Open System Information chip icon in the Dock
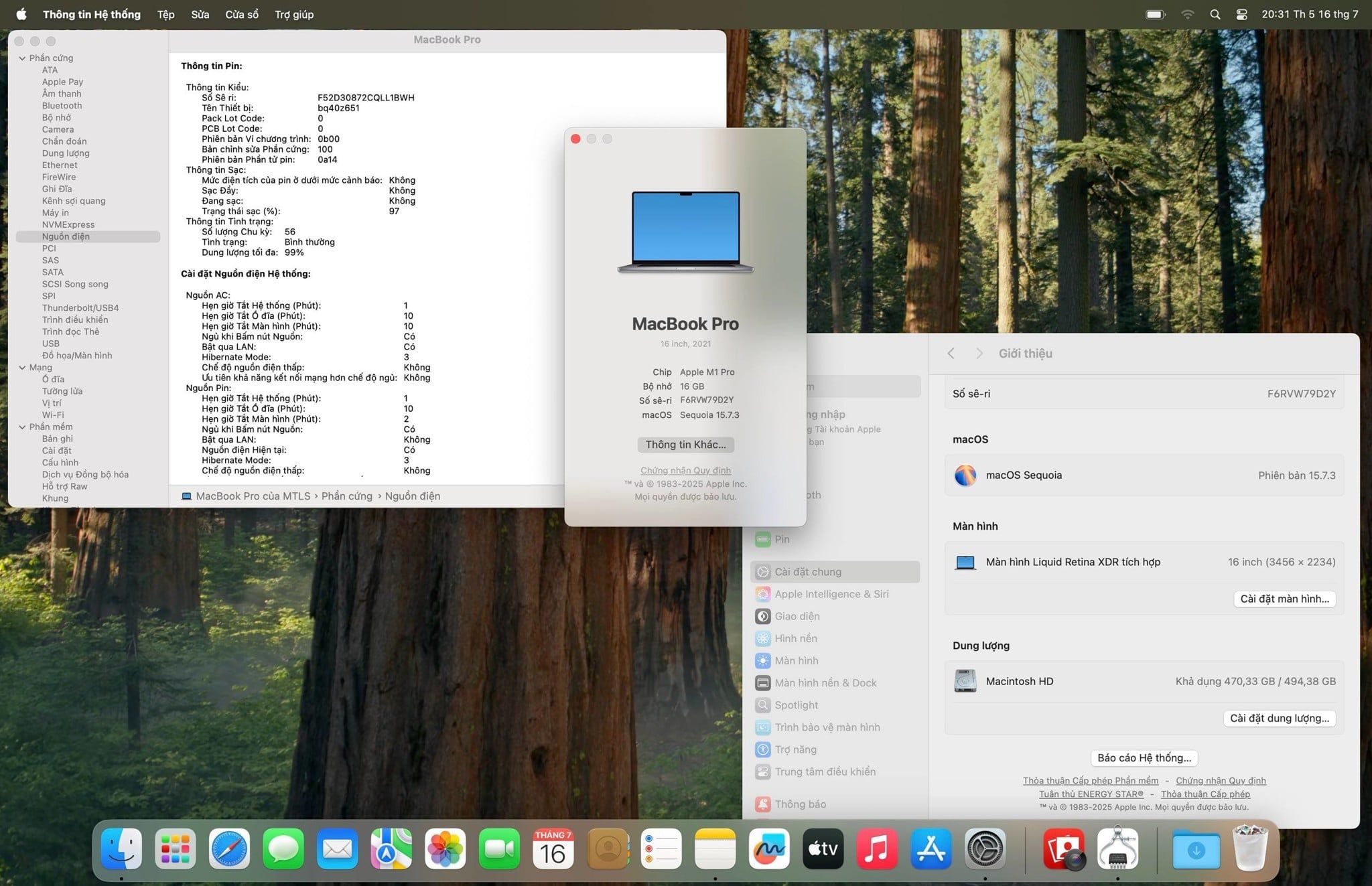1372x886 pixels. 1117,848
